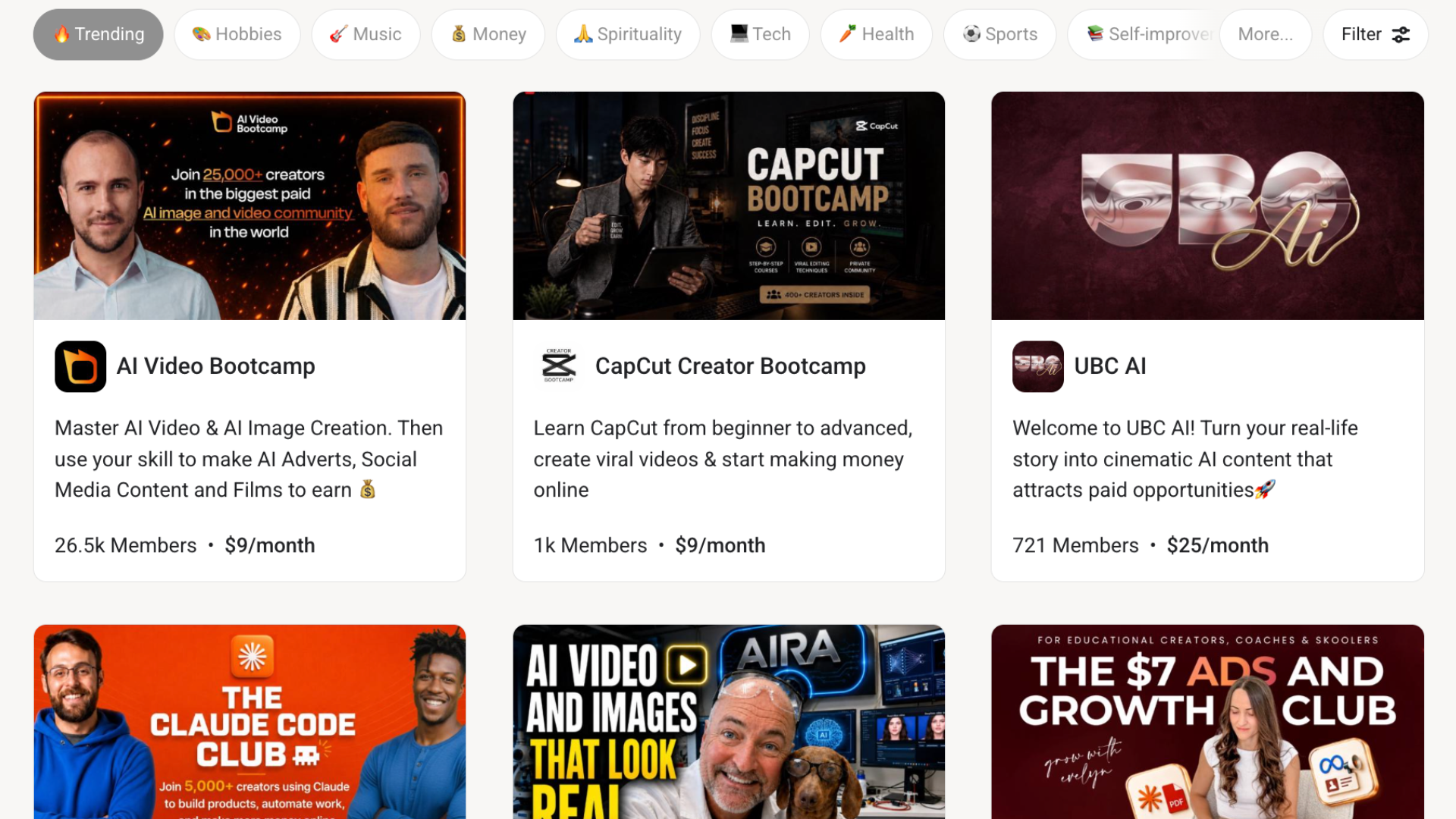Select the Spirituality category
Image resolution: width=1456 pixels, height=819 pixels.
point(628,34)
